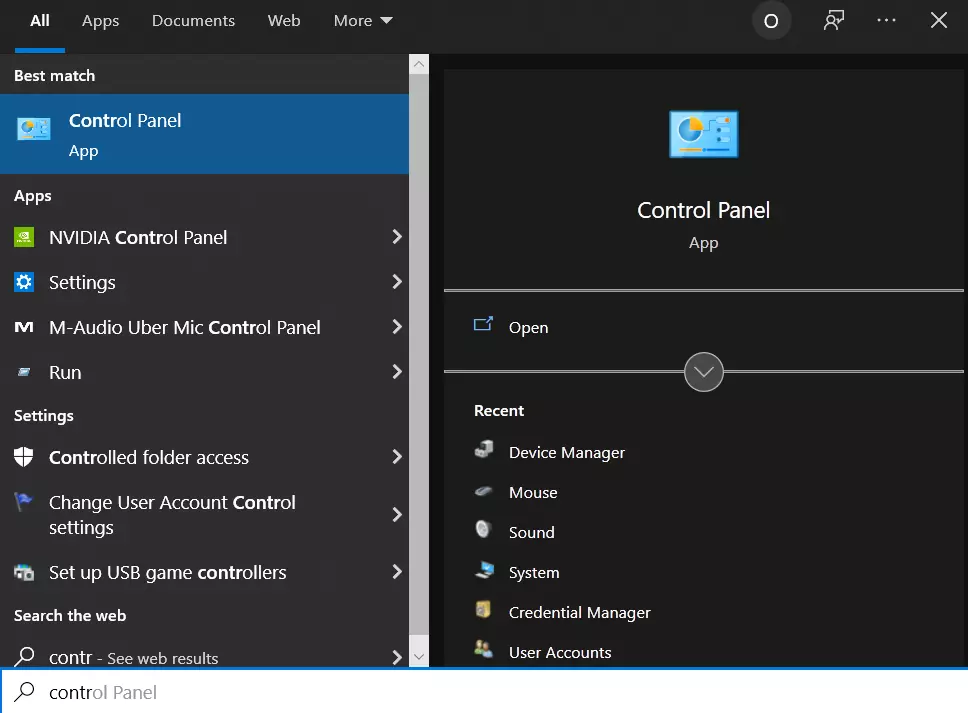The width and height of the screenshot is (968, 713).
Task: Expand Set up USB game controllers arrow
Action: click(x=397, y=572)
